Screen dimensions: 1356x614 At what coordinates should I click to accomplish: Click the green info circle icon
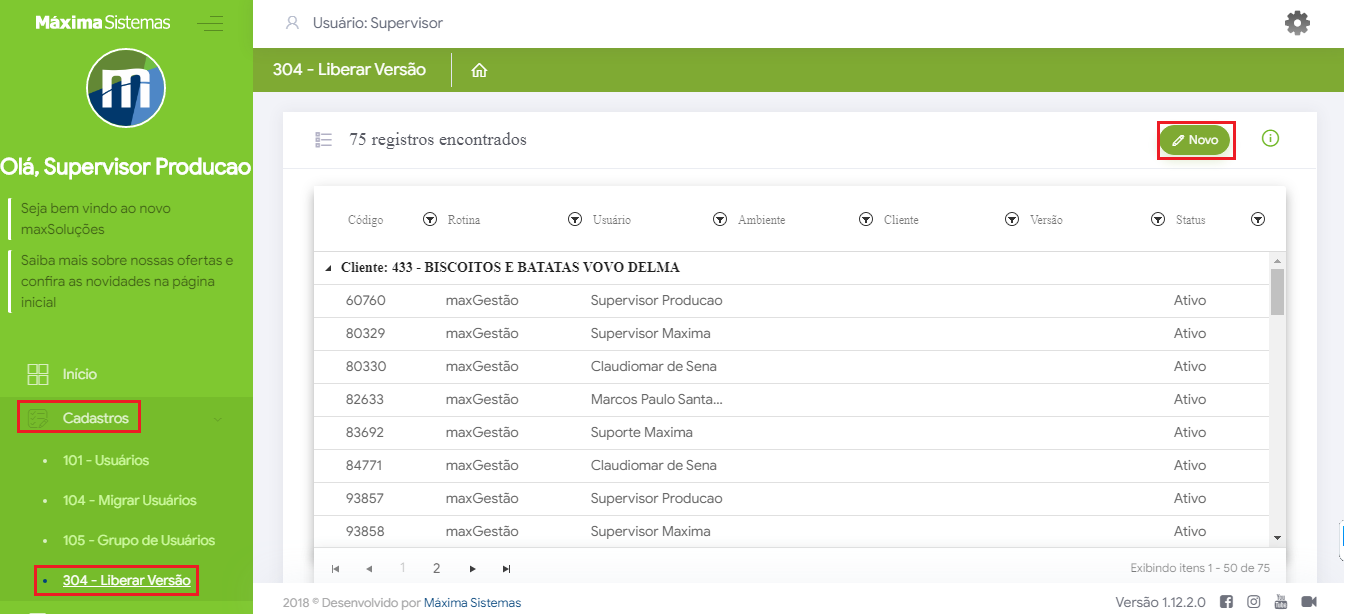click(x=1270, y=139)
